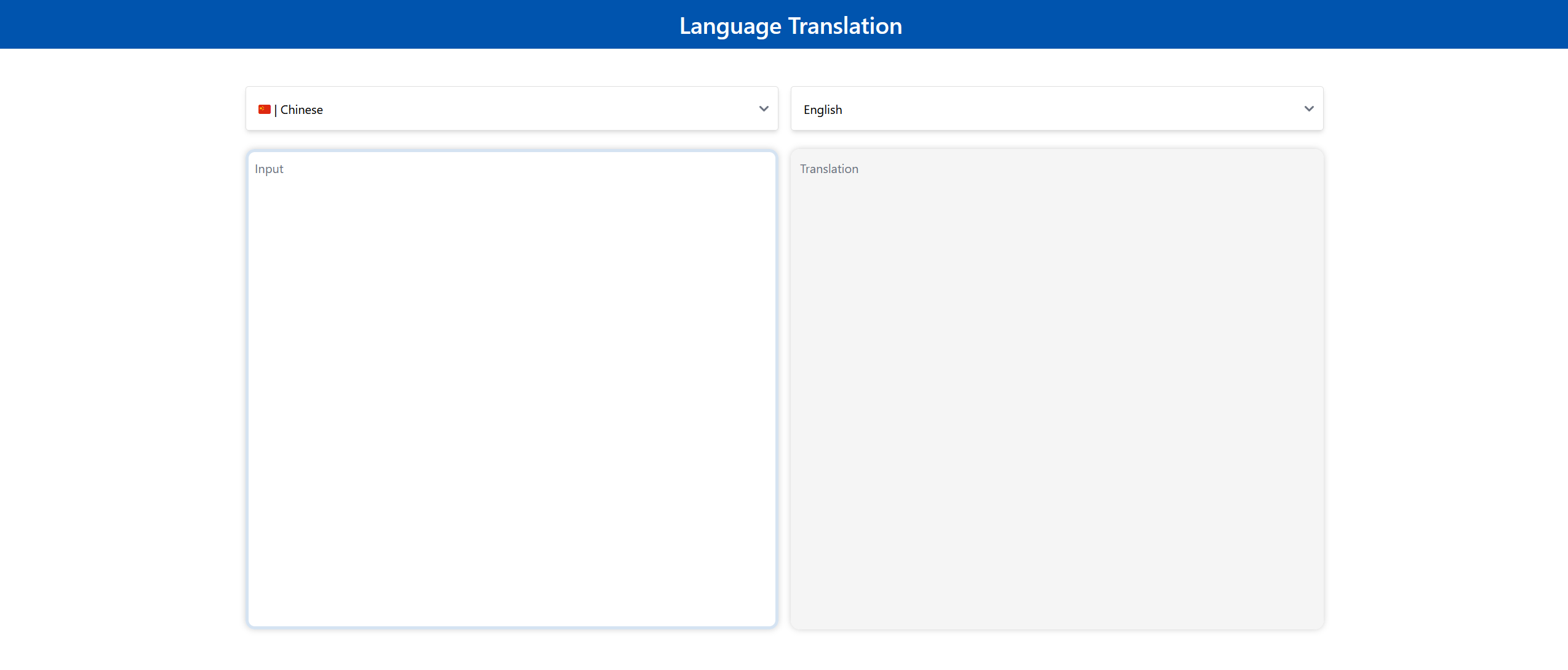
Task: Click the 'Chinese' label text
Action: pyautogui.click(x=302, y=110)
